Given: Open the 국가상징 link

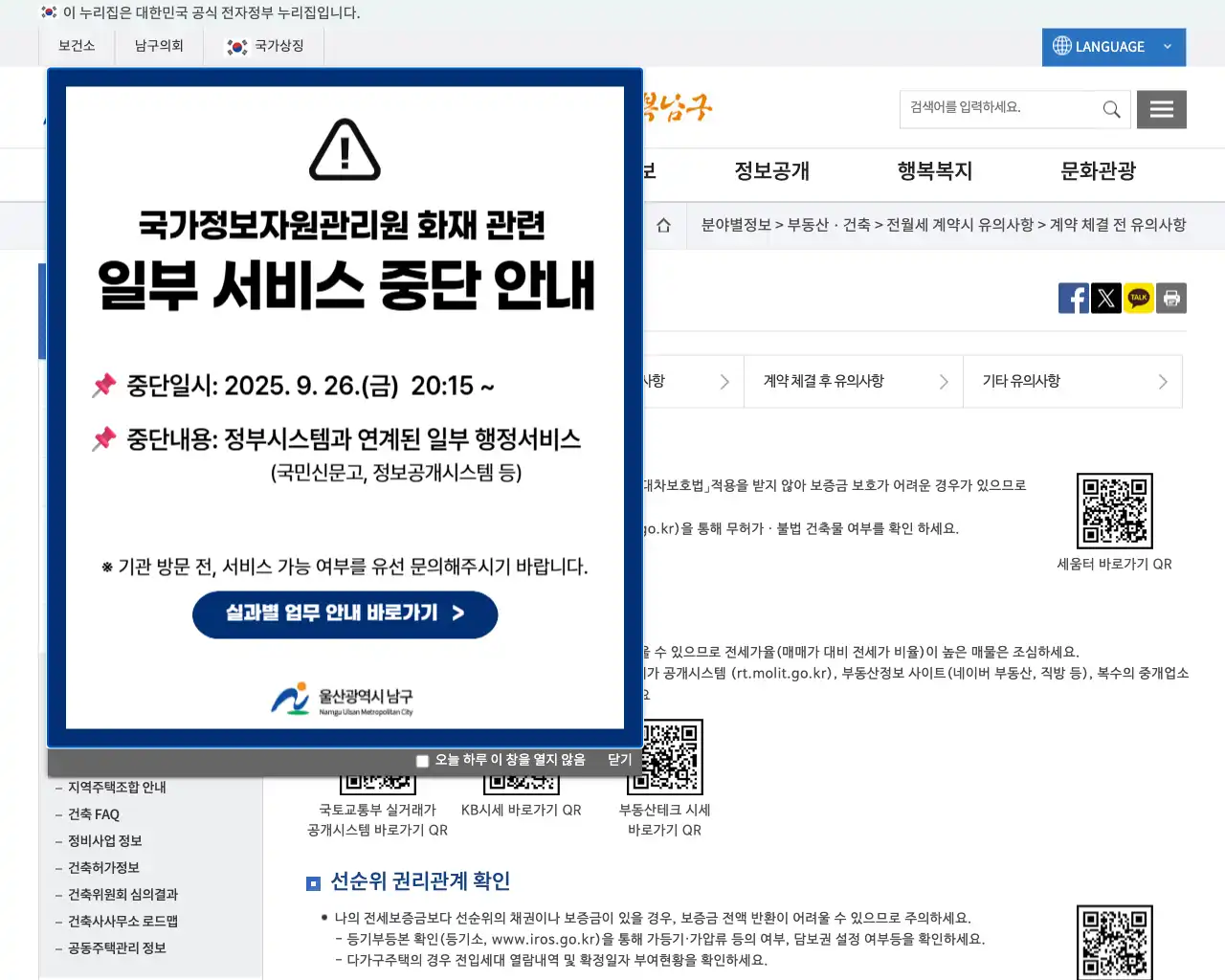Looking at the screenshot, I should [x=264, y=46].
